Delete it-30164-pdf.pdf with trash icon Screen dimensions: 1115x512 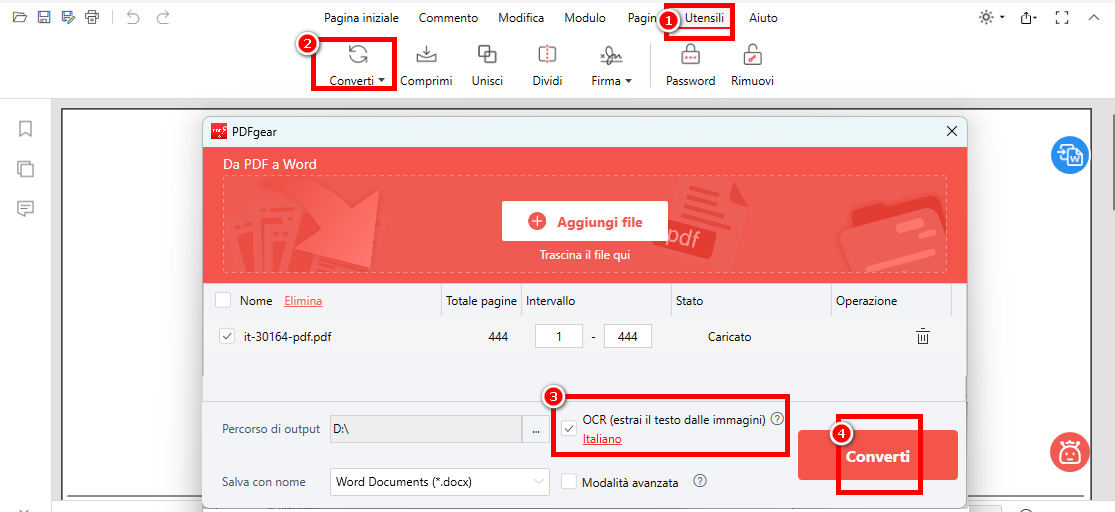click(x=922, y=336)
